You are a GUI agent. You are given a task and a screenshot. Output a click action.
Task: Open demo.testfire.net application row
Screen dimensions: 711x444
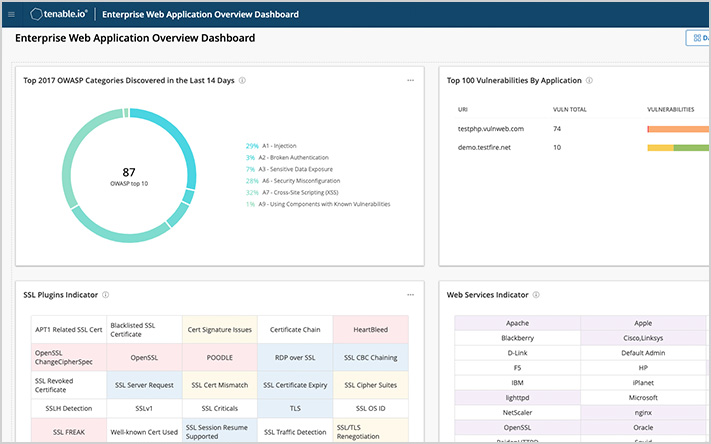click(x=484, y=147)
